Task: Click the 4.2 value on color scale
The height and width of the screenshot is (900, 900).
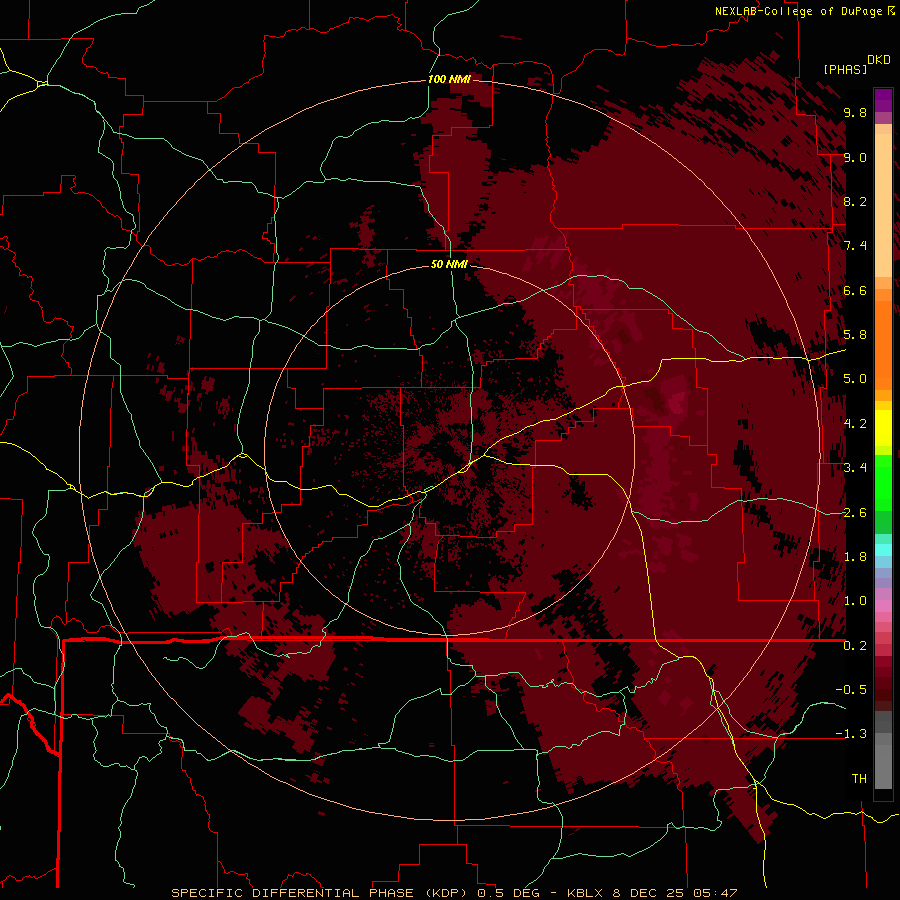Action: pos(855,424)
